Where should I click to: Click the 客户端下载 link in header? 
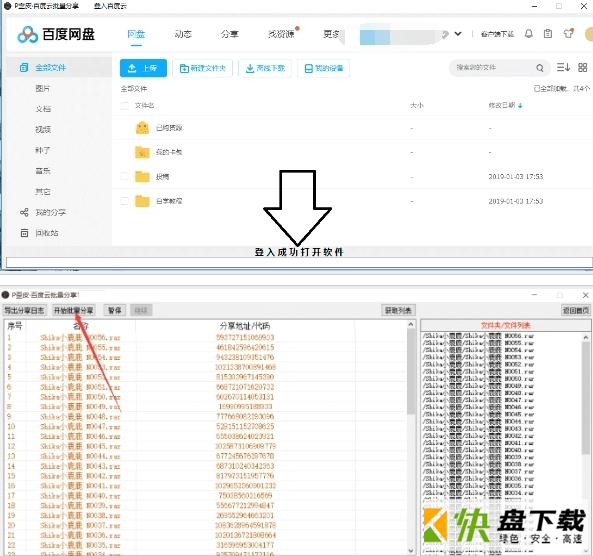[497, 34]
